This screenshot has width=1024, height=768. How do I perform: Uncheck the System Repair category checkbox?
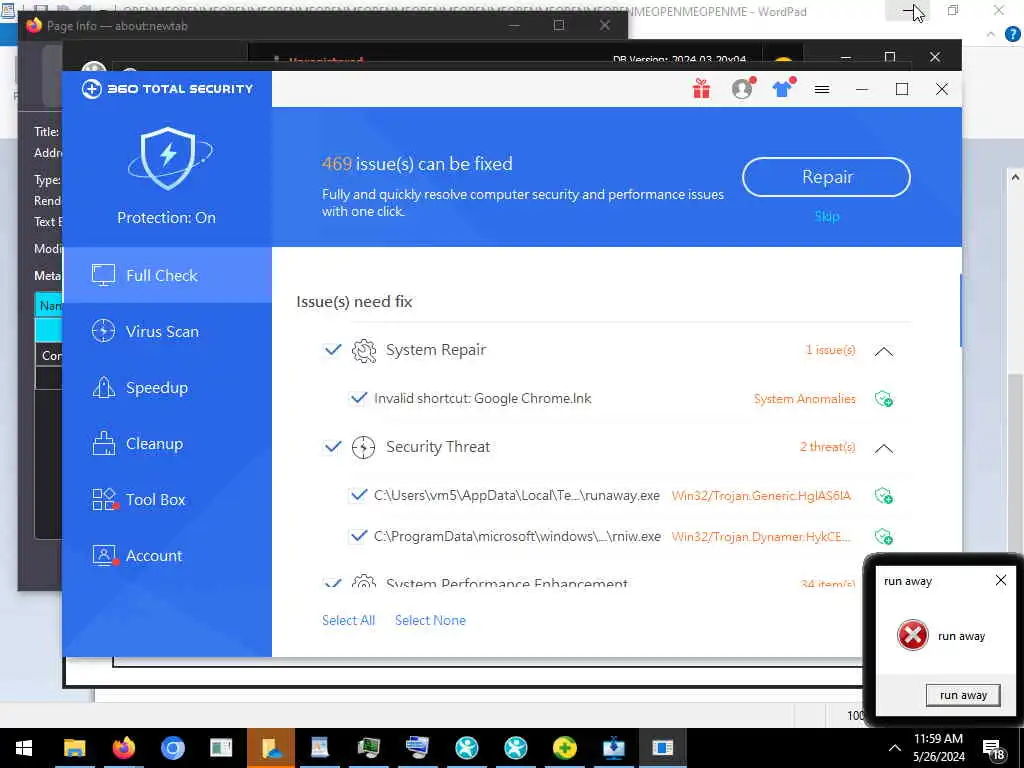(333, 350)
